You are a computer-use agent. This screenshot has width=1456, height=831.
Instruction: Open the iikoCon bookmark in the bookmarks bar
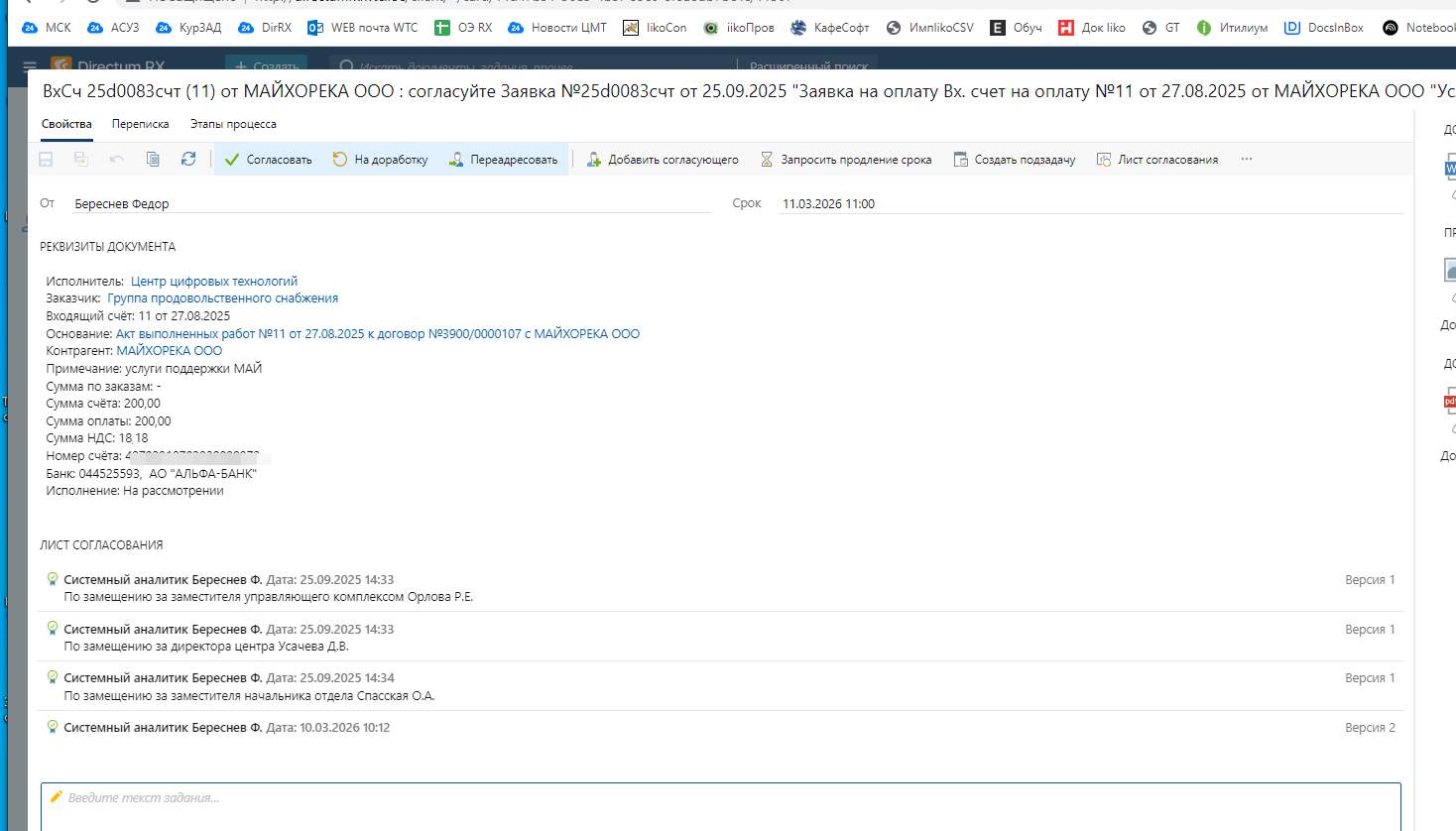tap(655, 28)
